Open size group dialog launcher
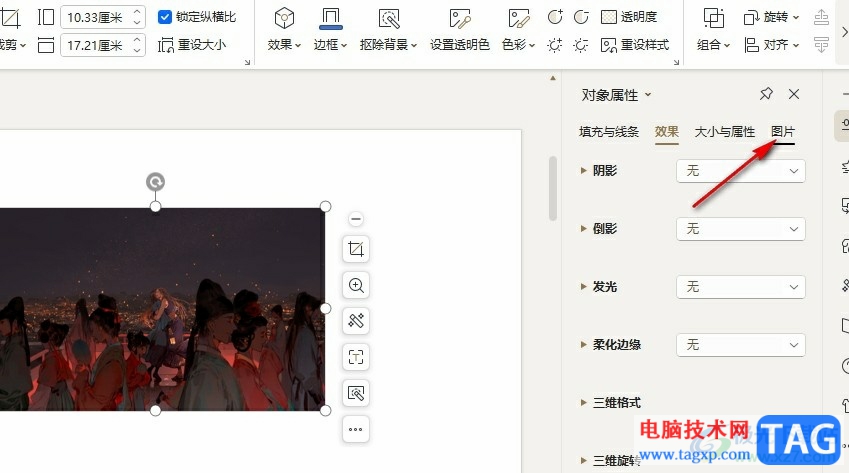Viewport: 849px width, 473px height. point(247,62)
